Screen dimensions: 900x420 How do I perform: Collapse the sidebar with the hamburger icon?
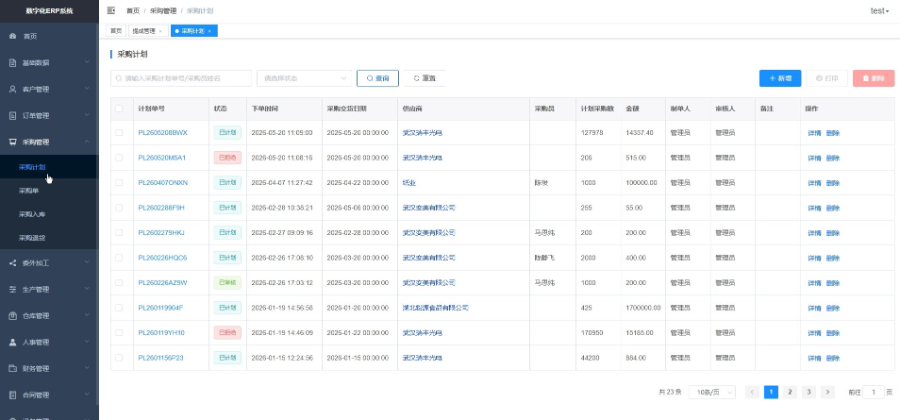tap(111, 10)
